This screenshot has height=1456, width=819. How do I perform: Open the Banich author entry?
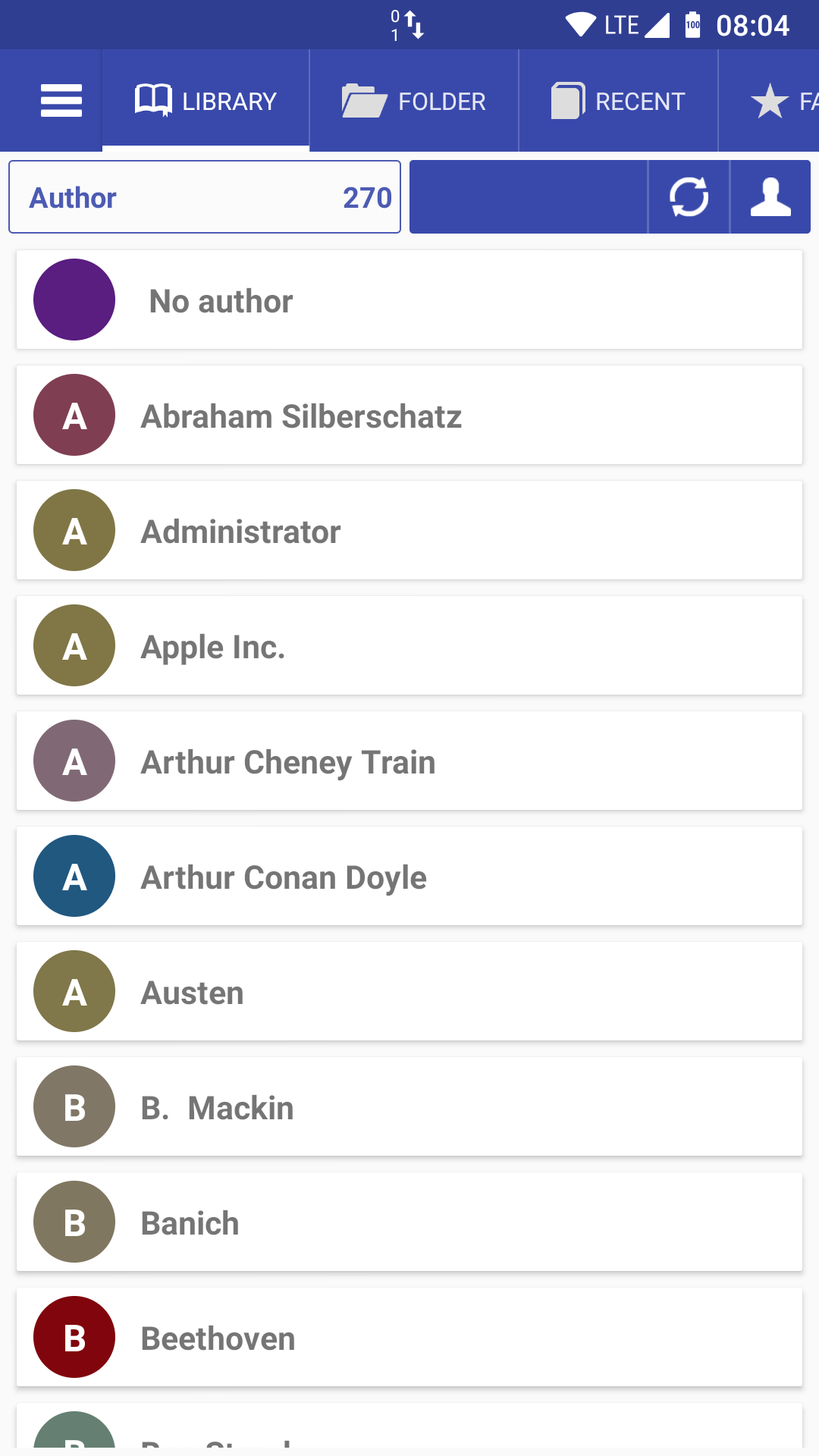click(409, 1222)
